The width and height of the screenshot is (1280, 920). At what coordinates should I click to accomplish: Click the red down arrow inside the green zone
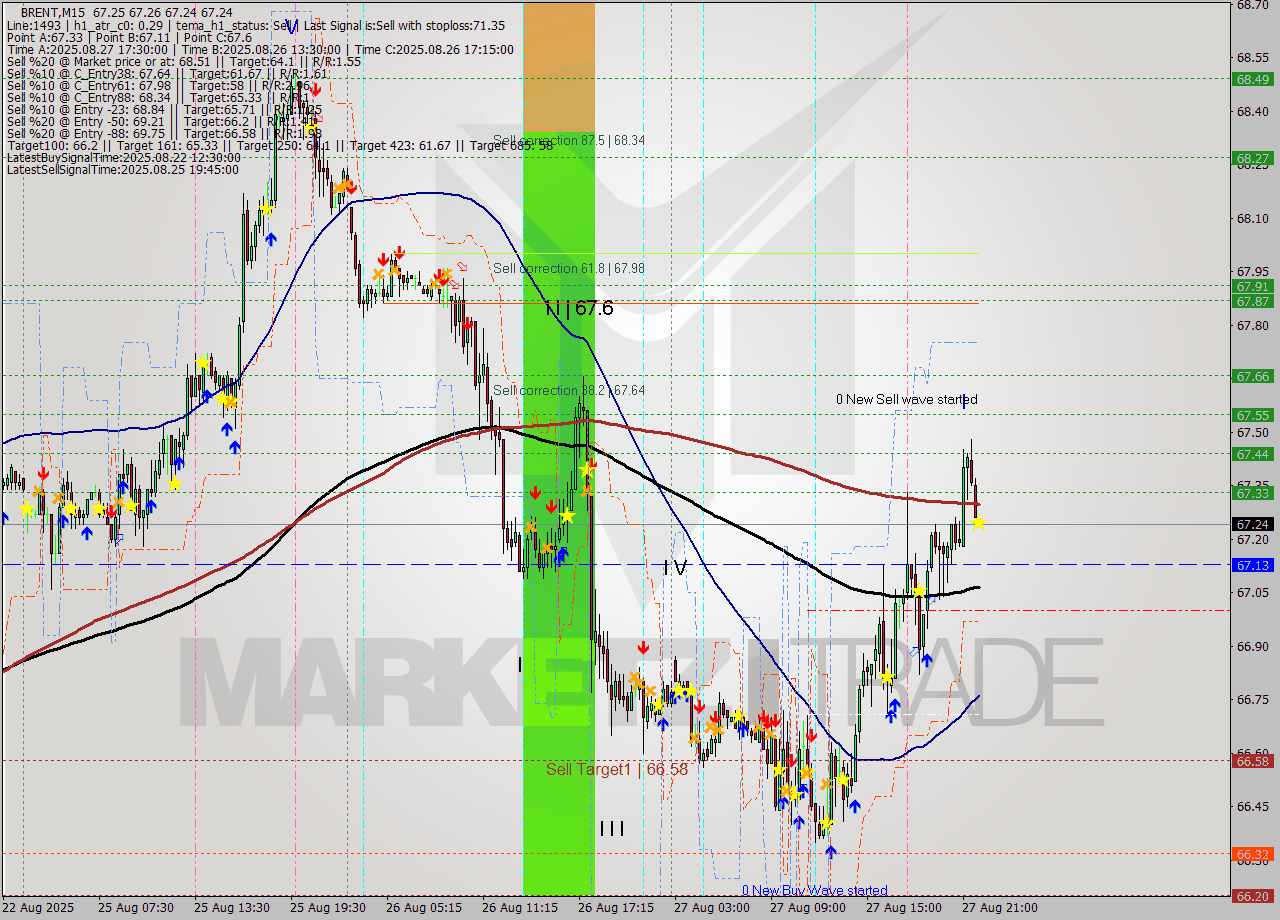536,492
